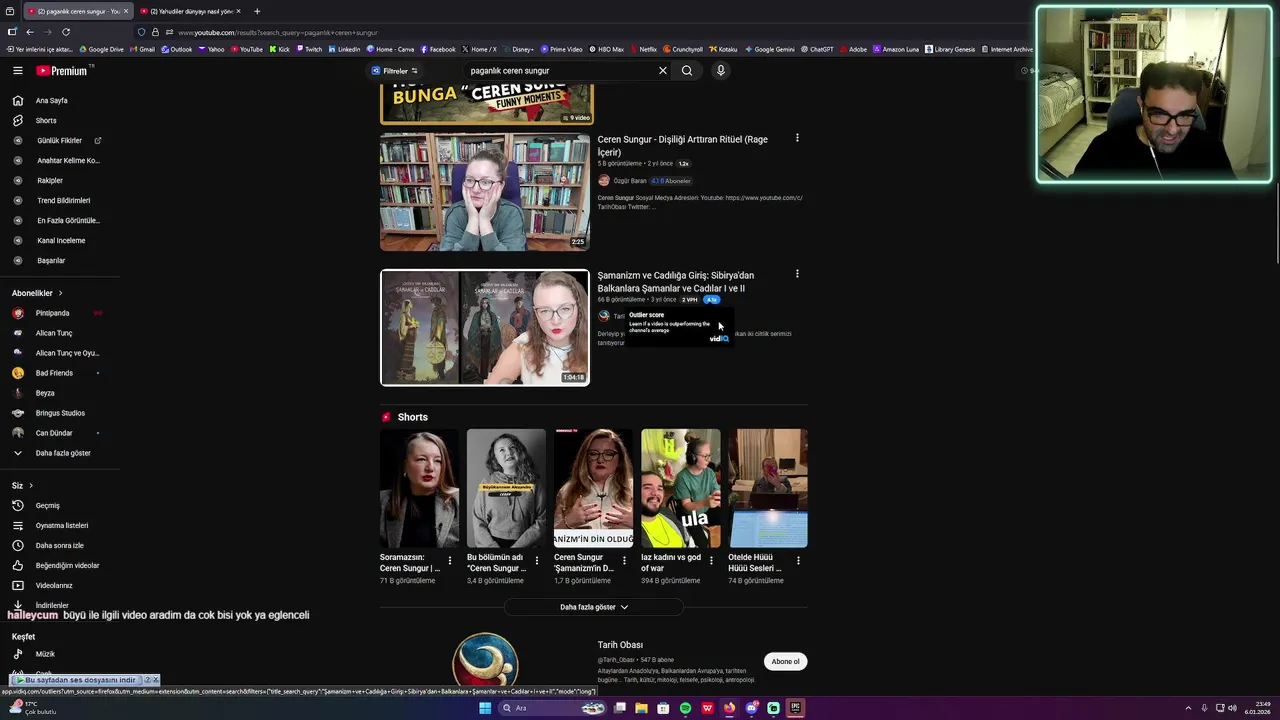The height and width of the screenshot is (720, 1280).
Task: Open the ChatGPT bookmark
Action: 817,49
